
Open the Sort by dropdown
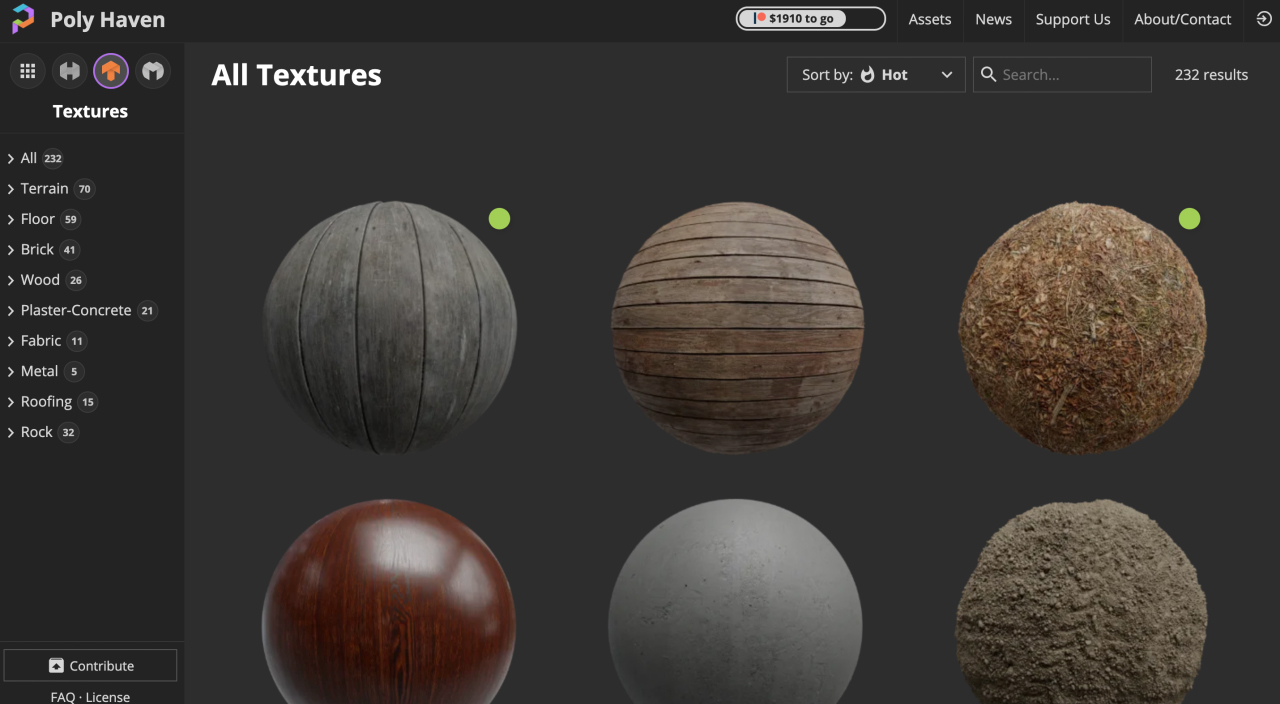point(877,75)
